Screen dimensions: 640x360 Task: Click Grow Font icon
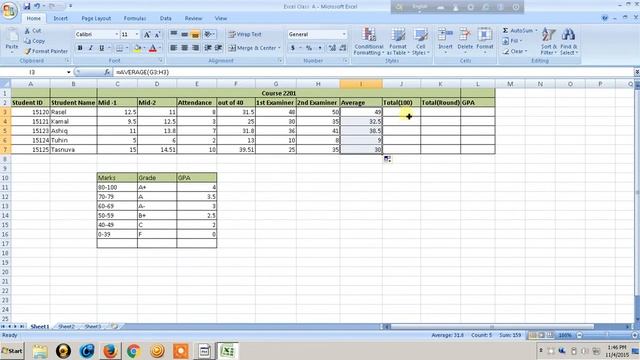click(147, 35)
